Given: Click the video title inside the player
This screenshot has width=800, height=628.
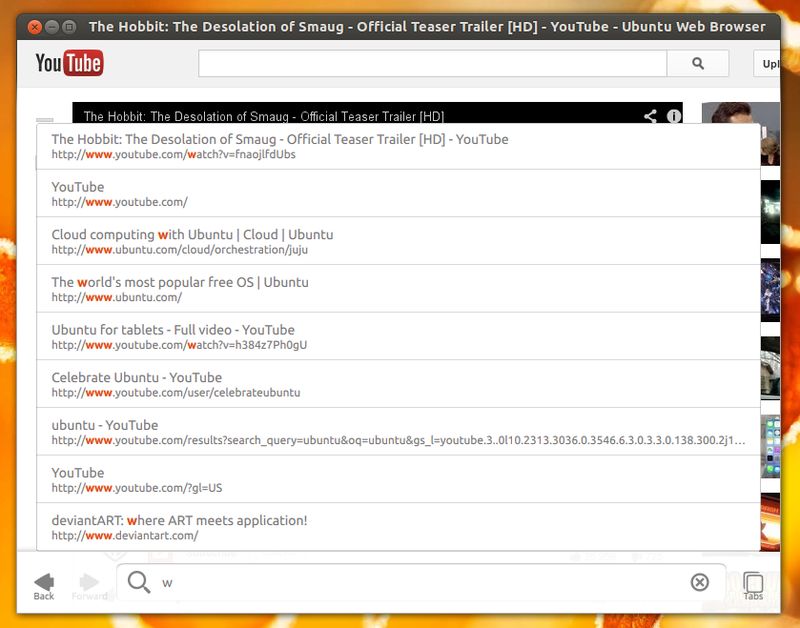Looking at the screenshot, I should click(264, 116).
